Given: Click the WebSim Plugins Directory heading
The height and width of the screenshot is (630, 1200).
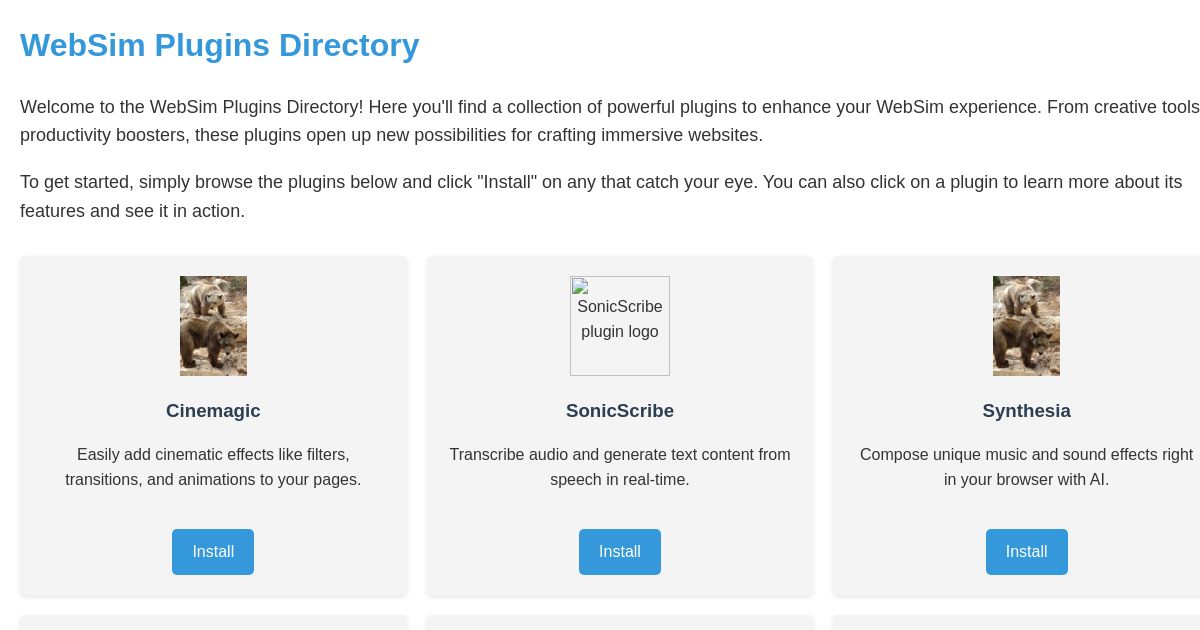Looking at the screenshot, I should [x=219, y=45].
